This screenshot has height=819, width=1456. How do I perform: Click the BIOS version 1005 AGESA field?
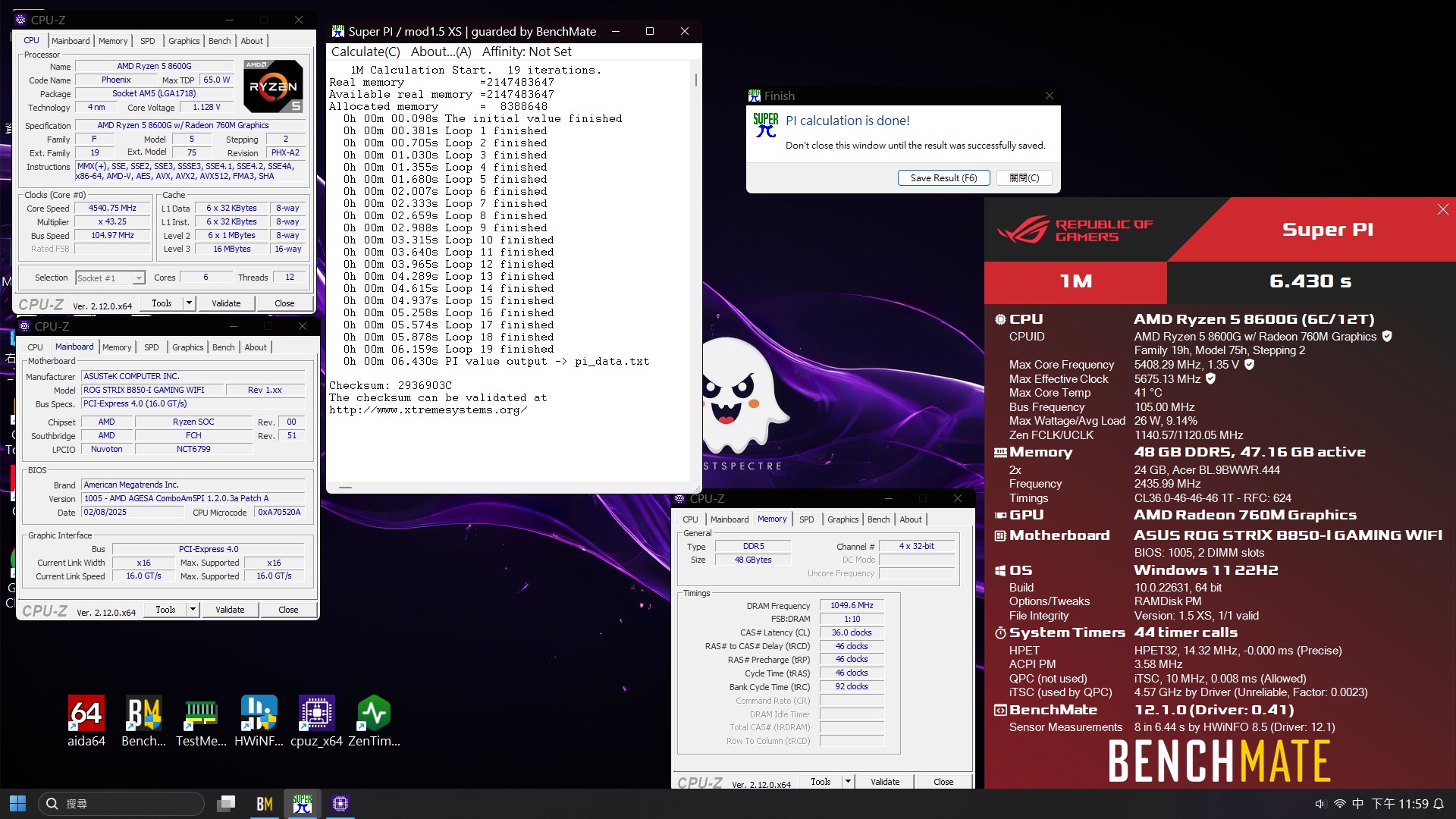tap(193, 498)
